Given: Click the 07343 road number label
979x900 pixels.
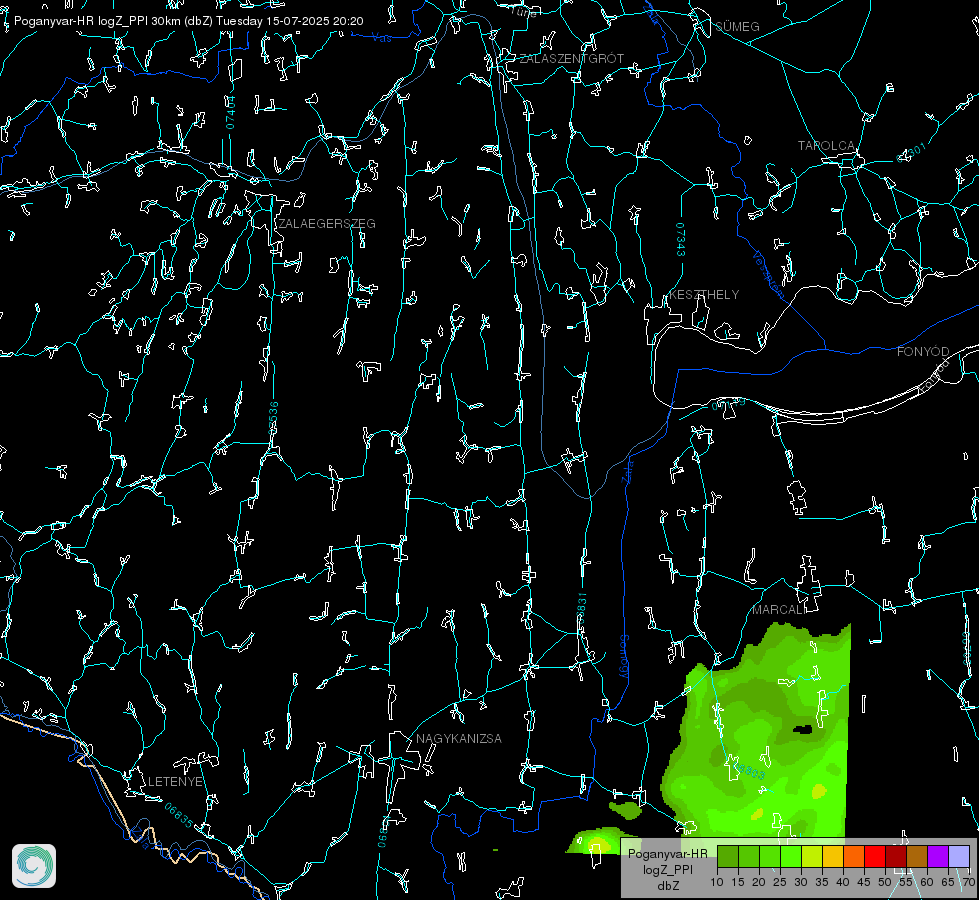Looking at the screenshot, I should tap(681, 240).
